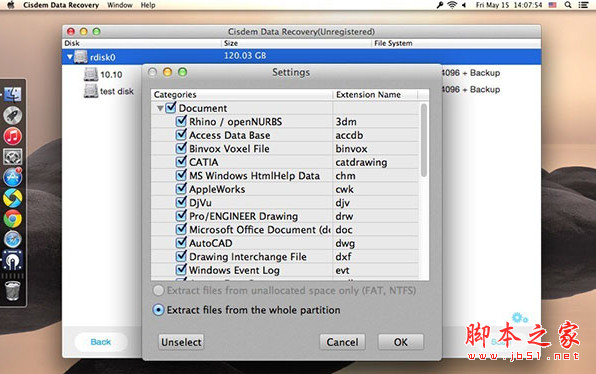The image size is (596, 374).
Task: Click the volume icon in menu bar
Action: coord(464,5)
